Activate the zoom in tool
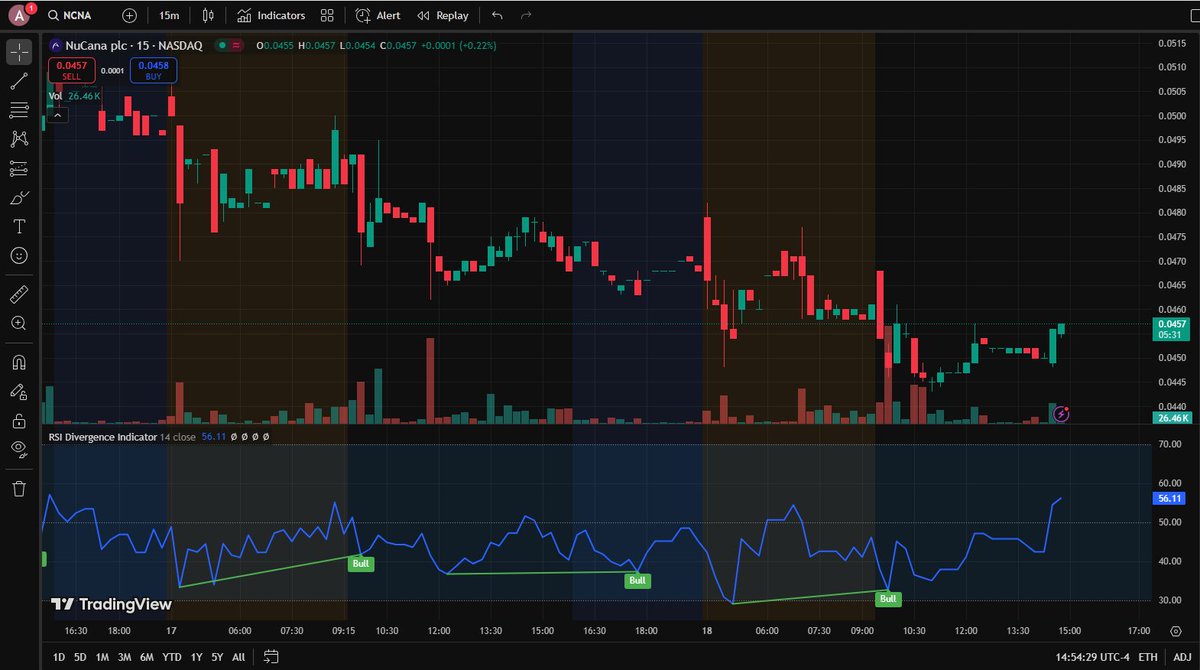Viewport: 1200px width, 670px height. pos(18,323)
